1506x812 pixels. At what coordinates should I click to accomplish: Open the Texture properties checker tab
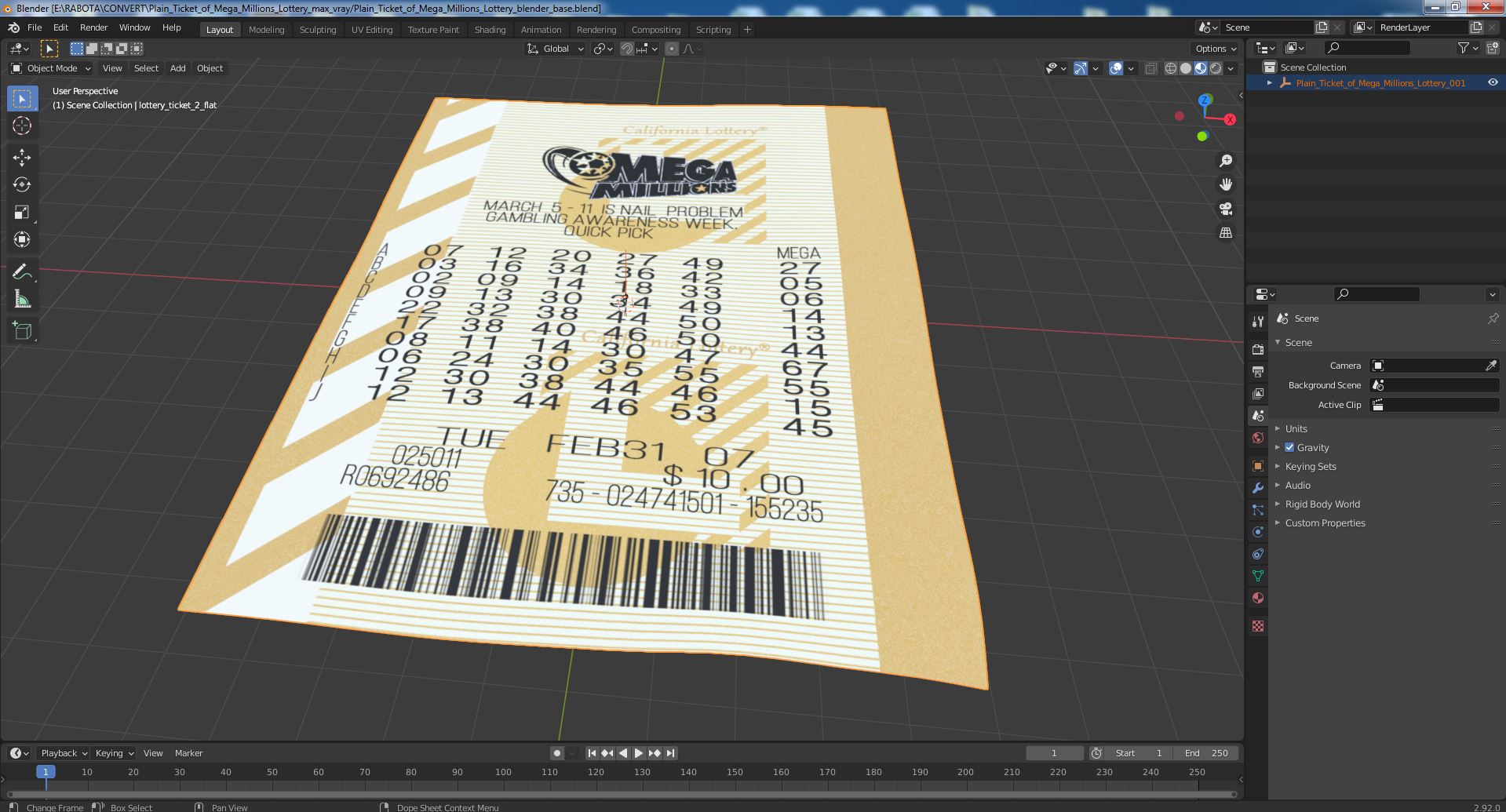click(1258, 626)
